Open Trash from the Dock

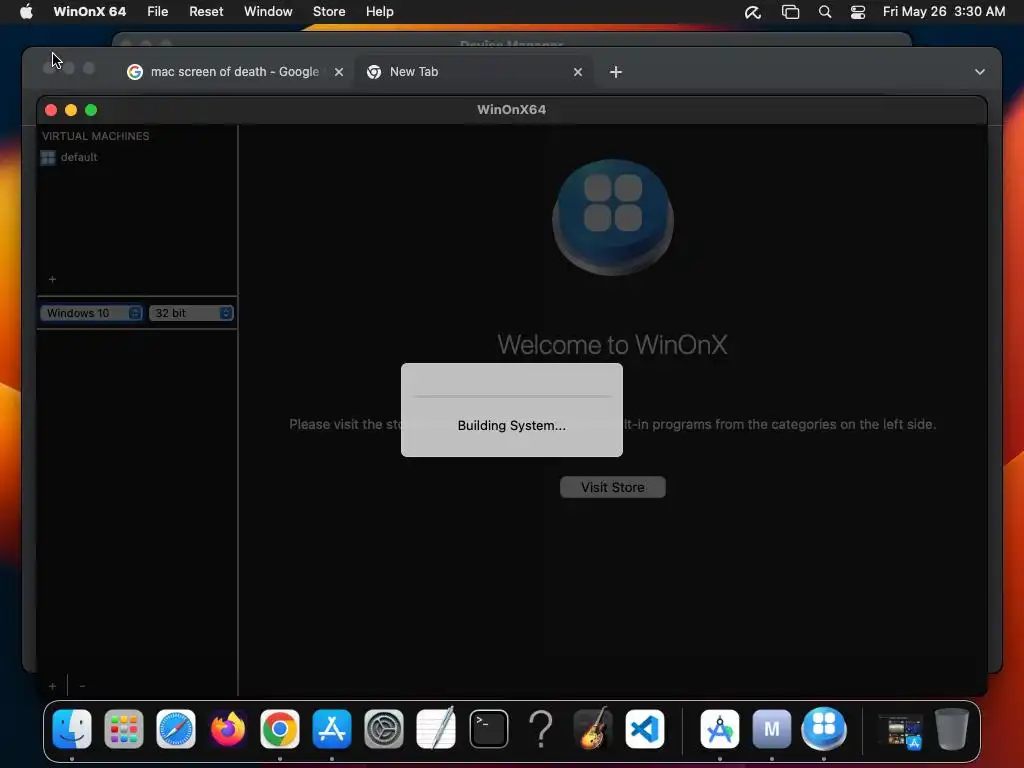(x=952, y=729)
